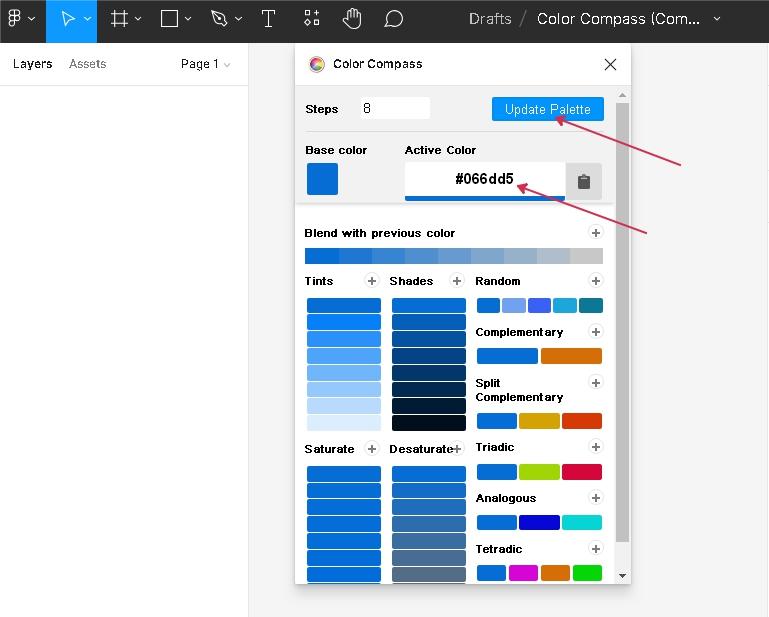Add Complementary palette with plus icon
Viewport: 769px width, 617px height.
pos(596,332)
